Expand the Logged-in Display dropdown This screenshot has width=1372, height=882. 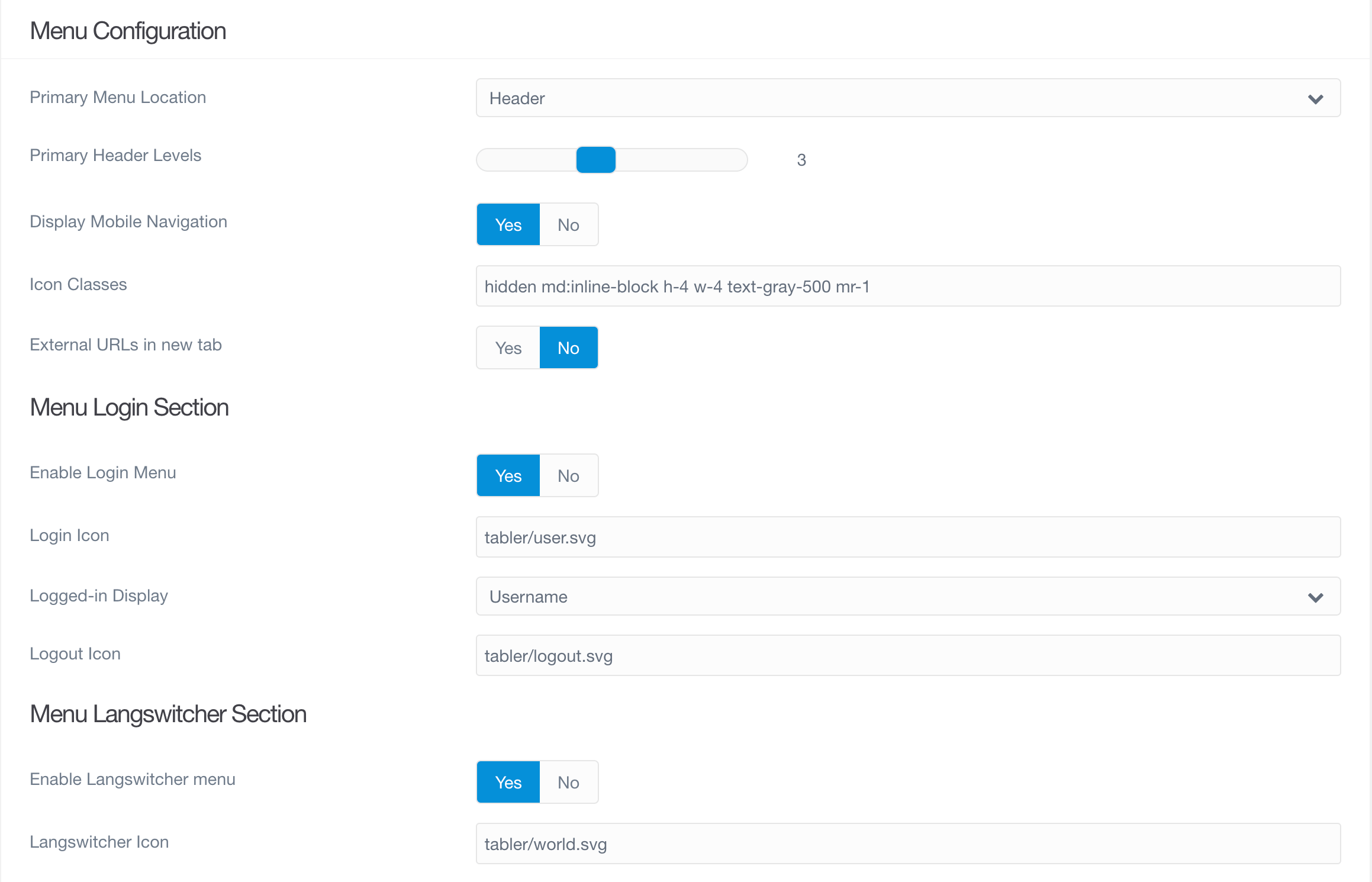click(908, 596)
